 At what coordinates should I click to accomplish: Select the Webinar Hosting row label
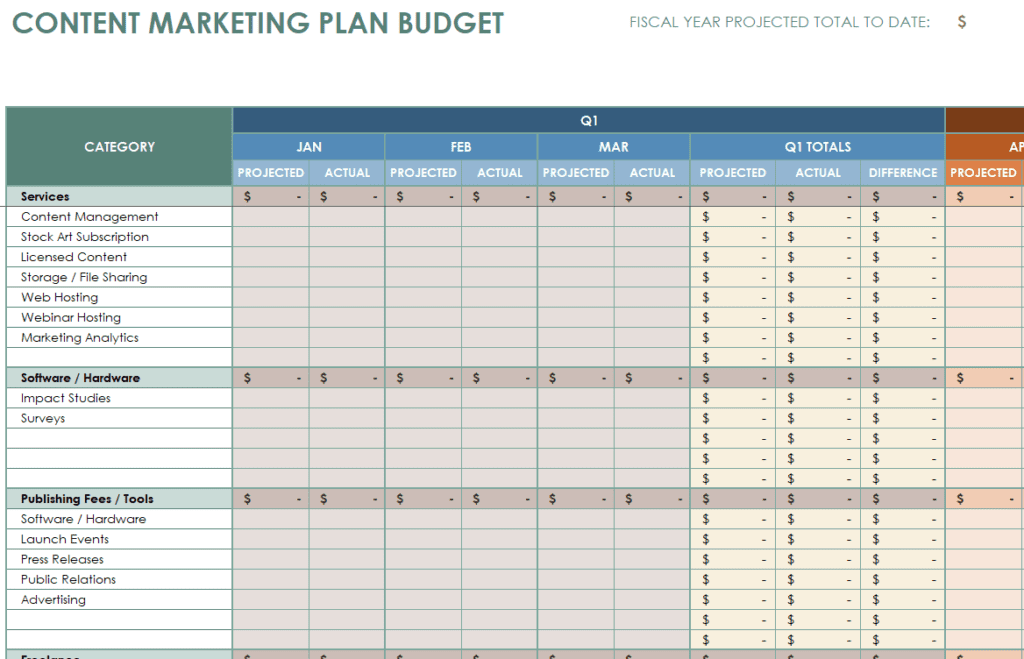(71, 318)
